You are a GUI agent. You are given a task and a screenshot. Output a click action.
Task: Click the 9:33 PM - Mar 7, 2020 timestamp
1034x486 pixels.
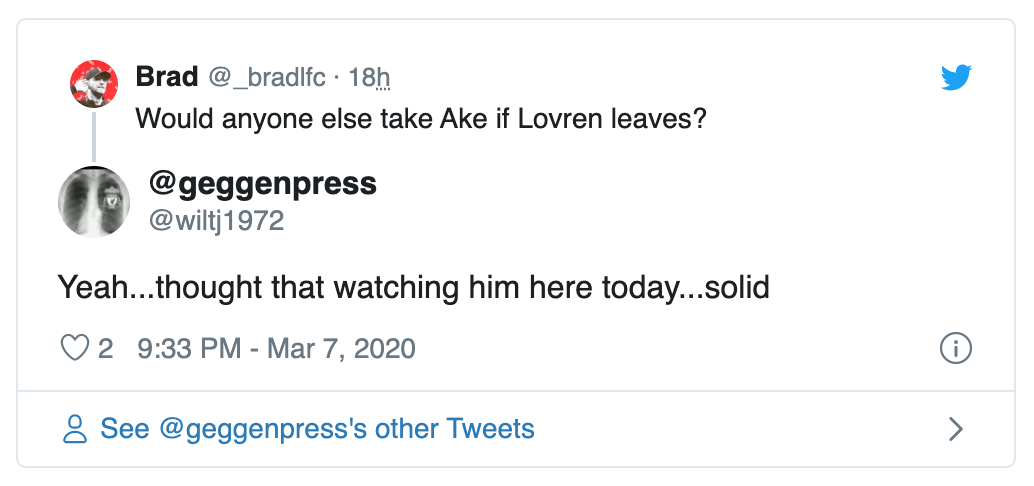(277, 348)
